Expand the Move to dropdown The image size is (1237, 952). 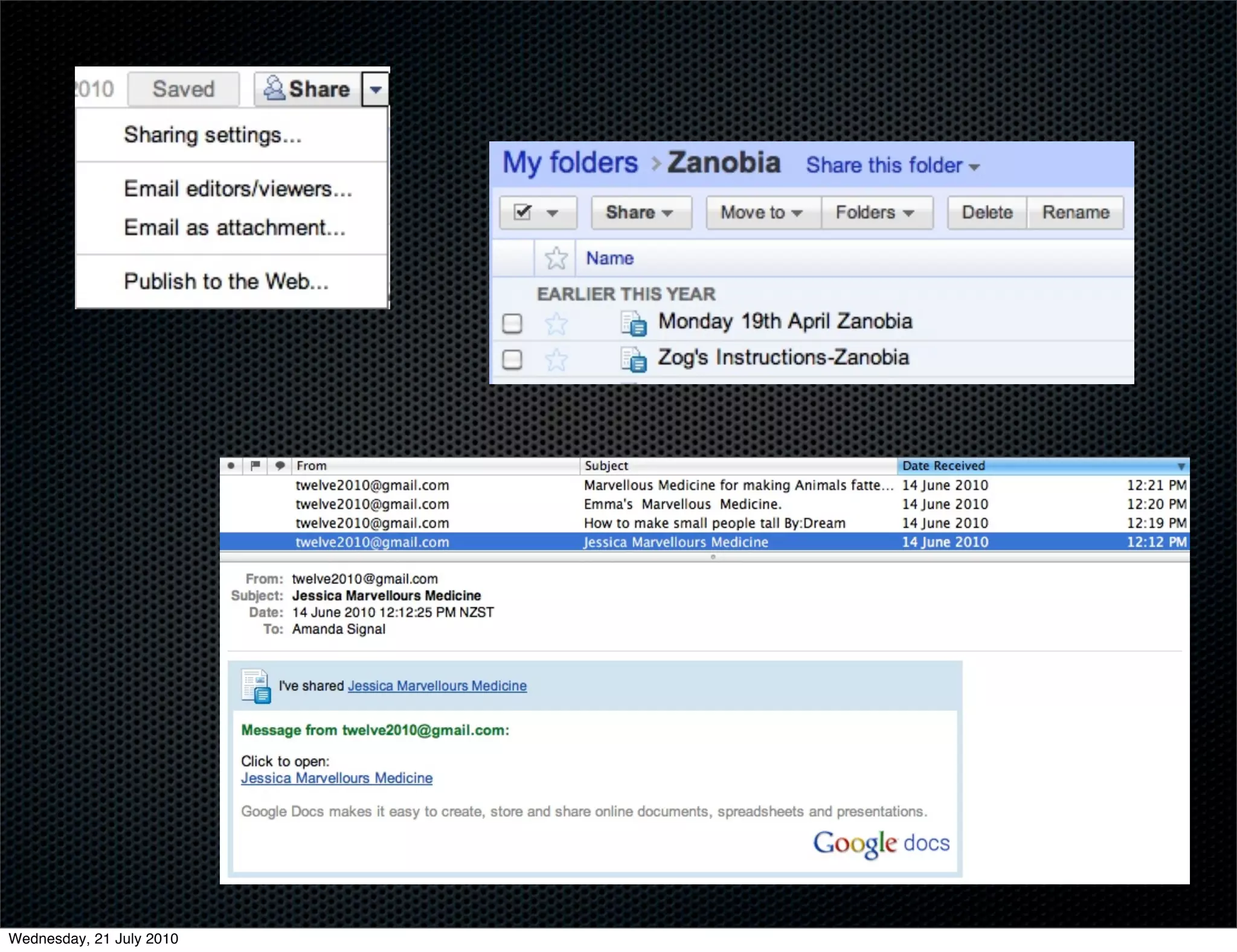(x=762, y=213)
